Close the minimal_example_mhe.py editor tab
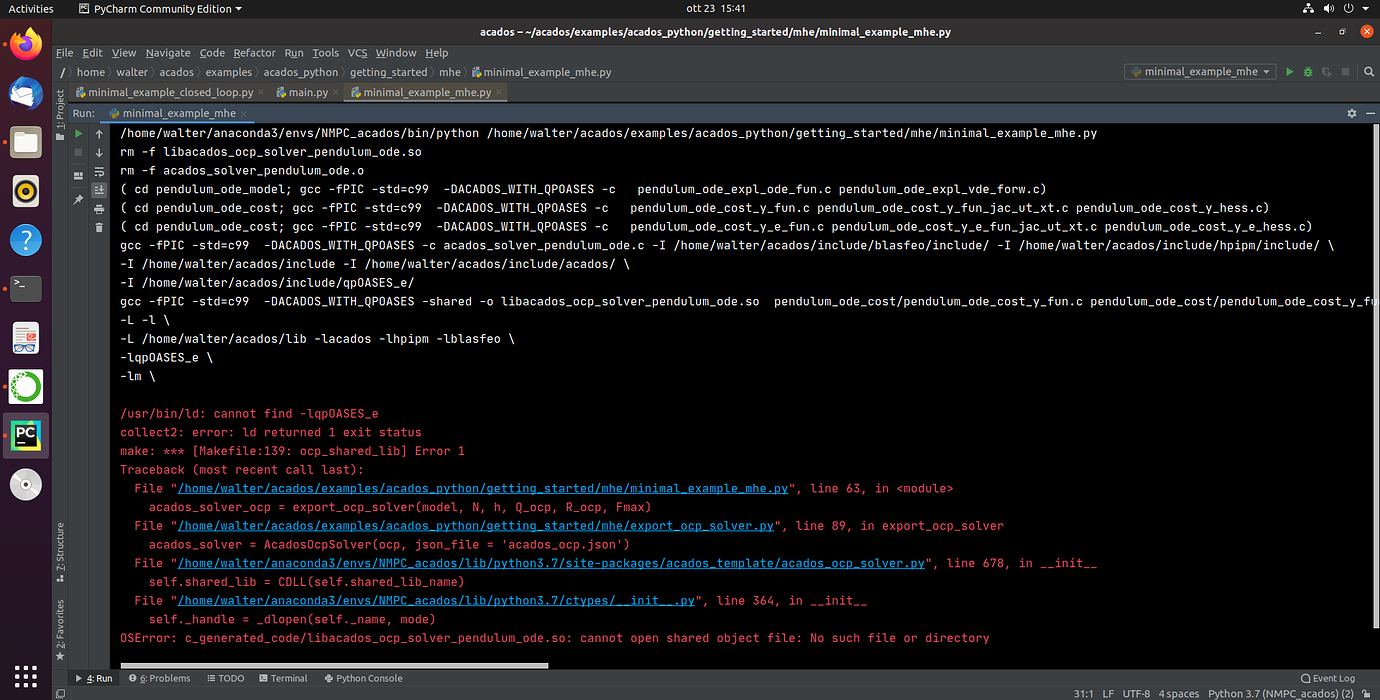 coord(498,92)
